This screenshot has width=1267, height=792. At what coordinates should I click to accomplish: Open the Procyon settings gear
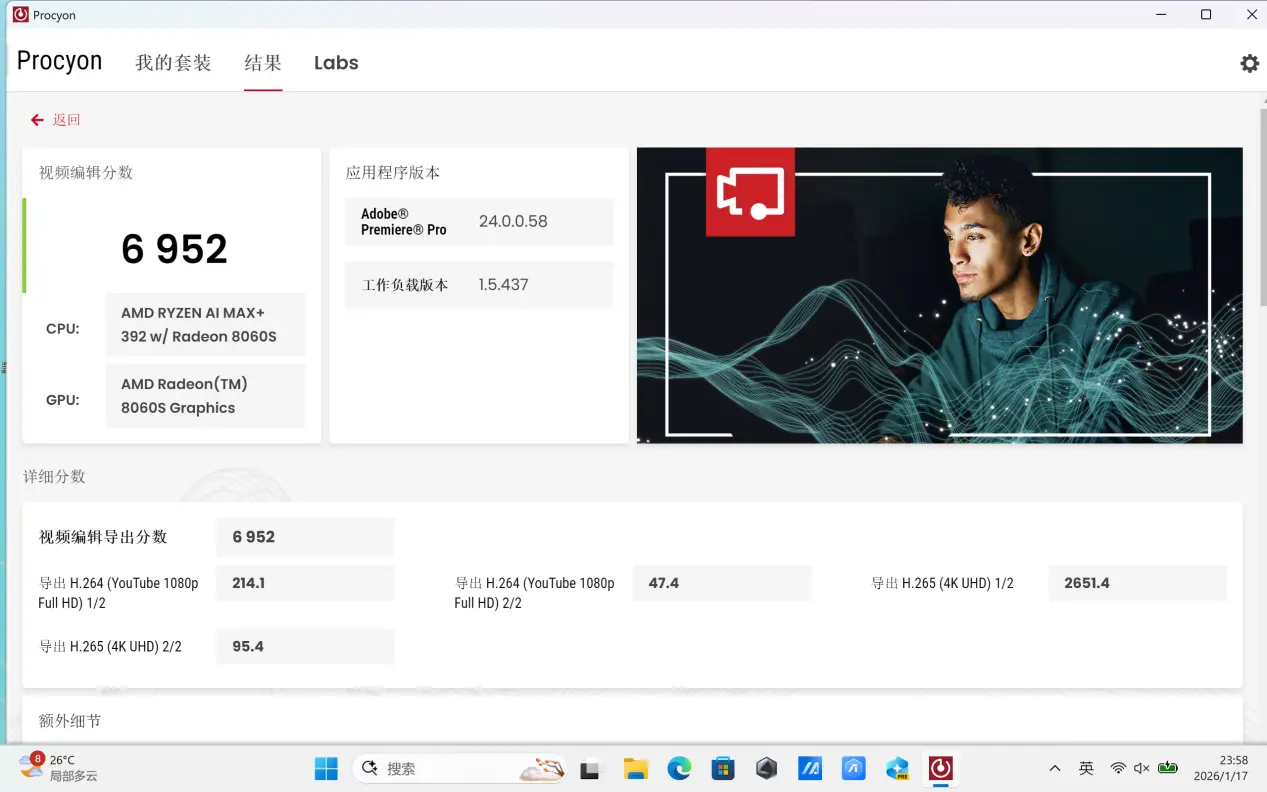1249,63
